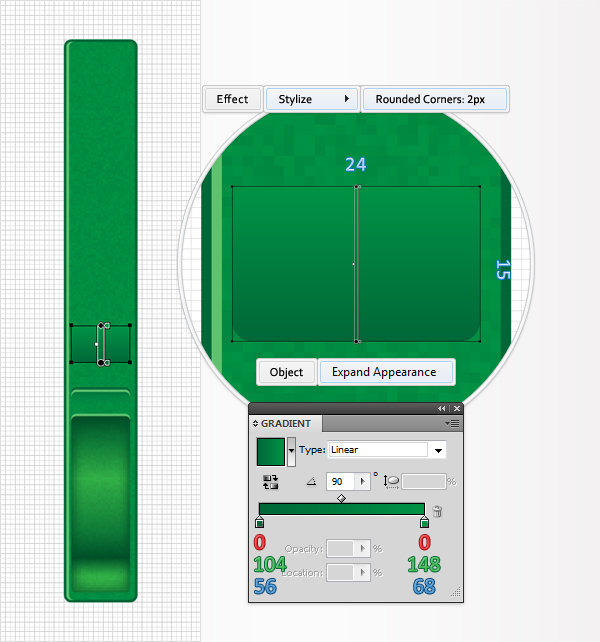Click the "15" height label
Viewport: 600px width, 642px height.
(503, 270)
